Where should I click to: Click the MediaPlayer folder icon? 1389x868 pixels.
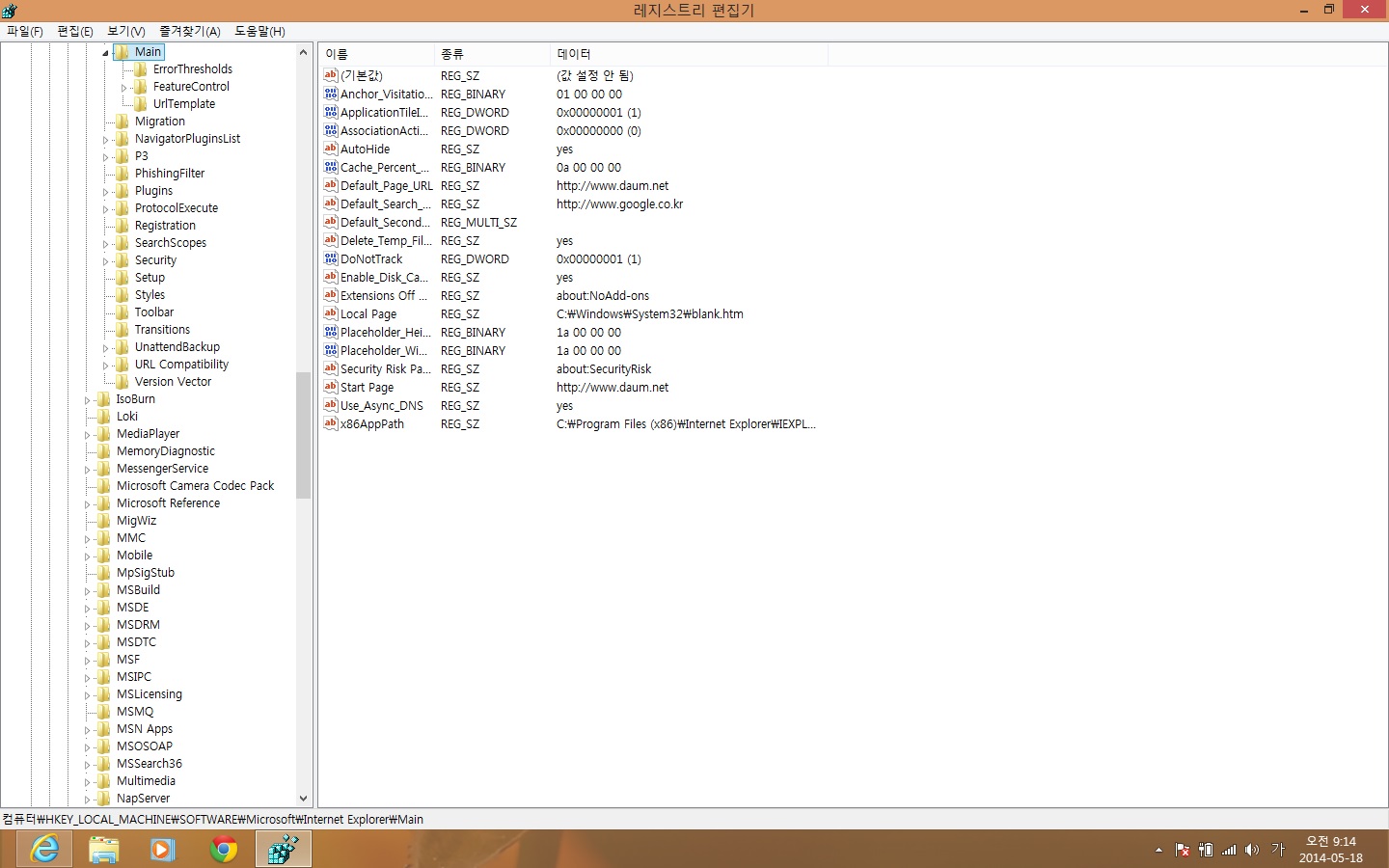pyautogui.click(x=103, y=434)
